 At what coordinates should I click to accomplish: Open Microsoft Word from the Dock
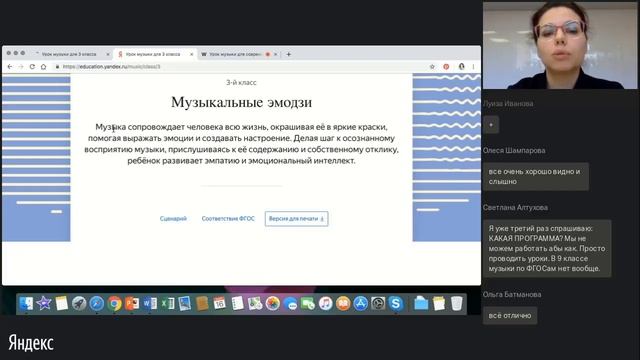coord(150,304)
